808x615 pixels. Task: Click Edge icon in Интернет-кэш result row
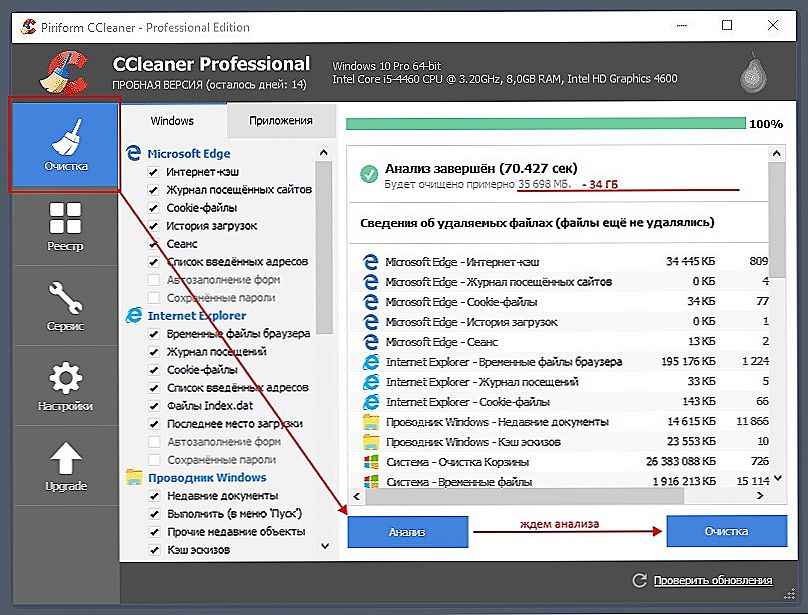pos(370,261)
